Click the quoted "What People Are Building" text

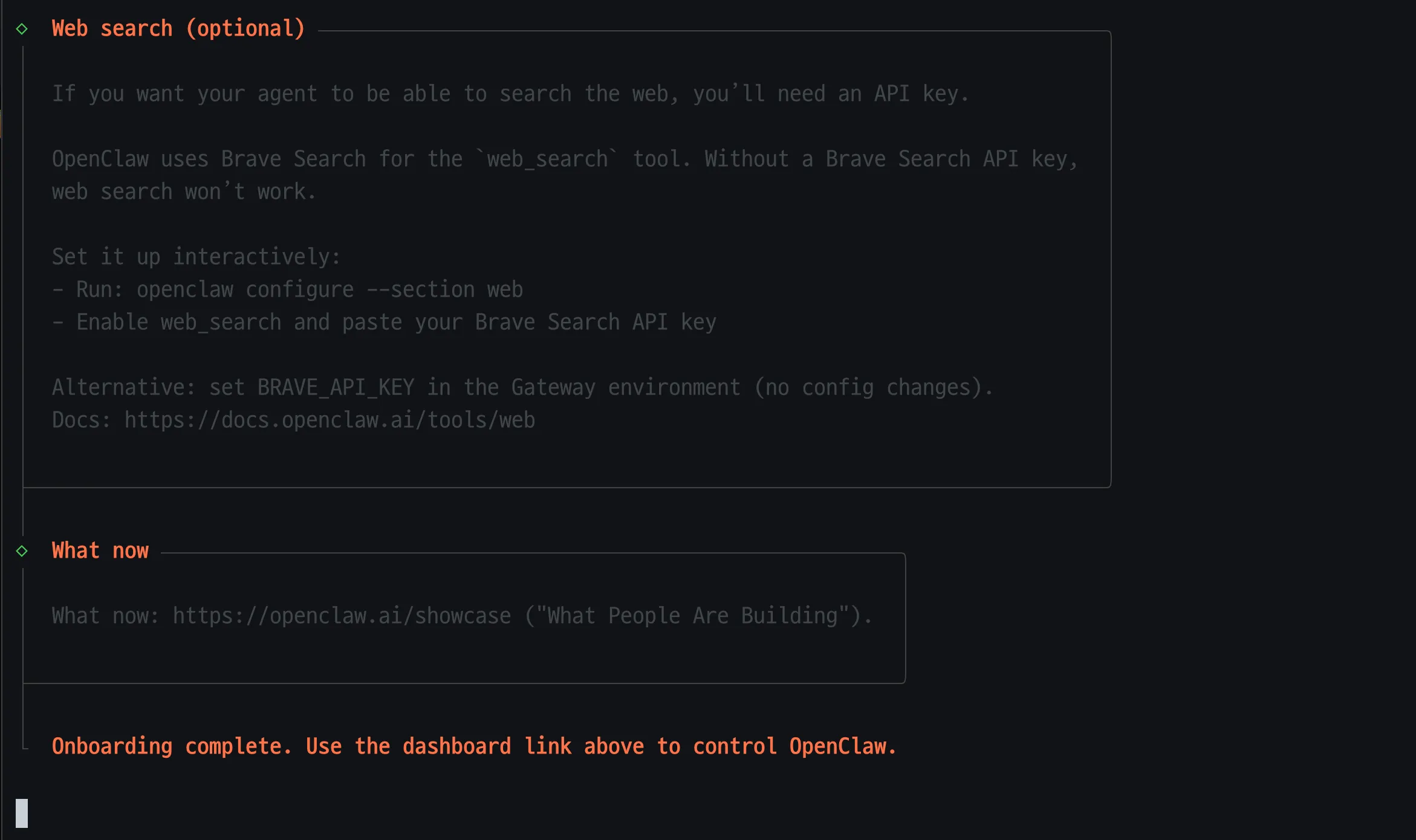pos(692,616)
